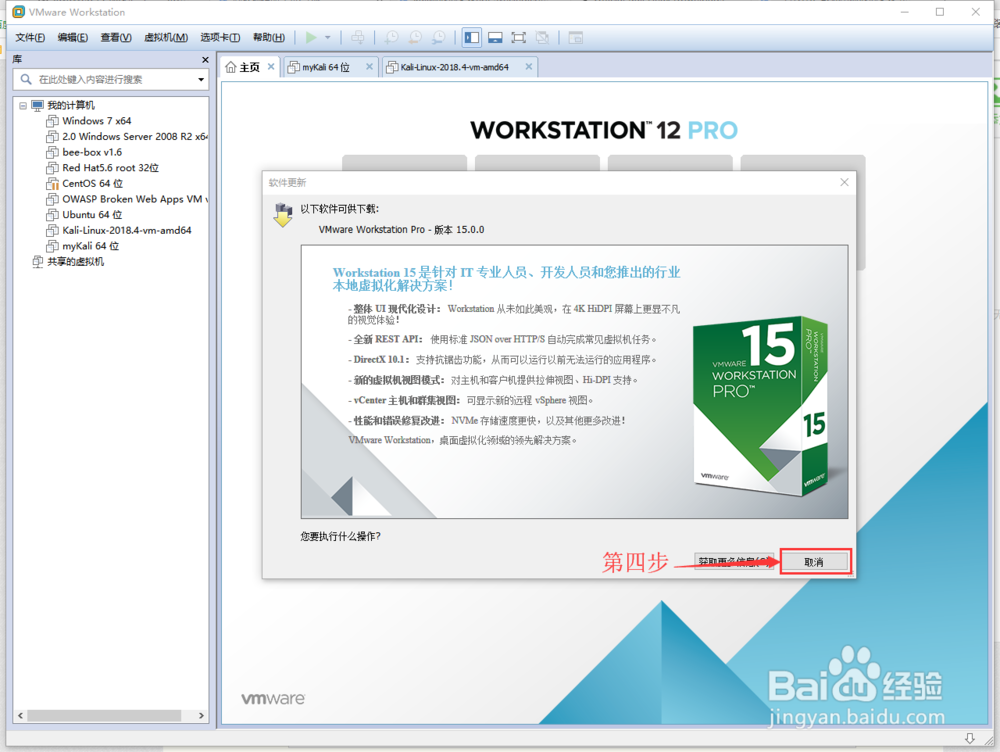Click the manage snapshots wrench-clock icon

[x=439, y=38]
